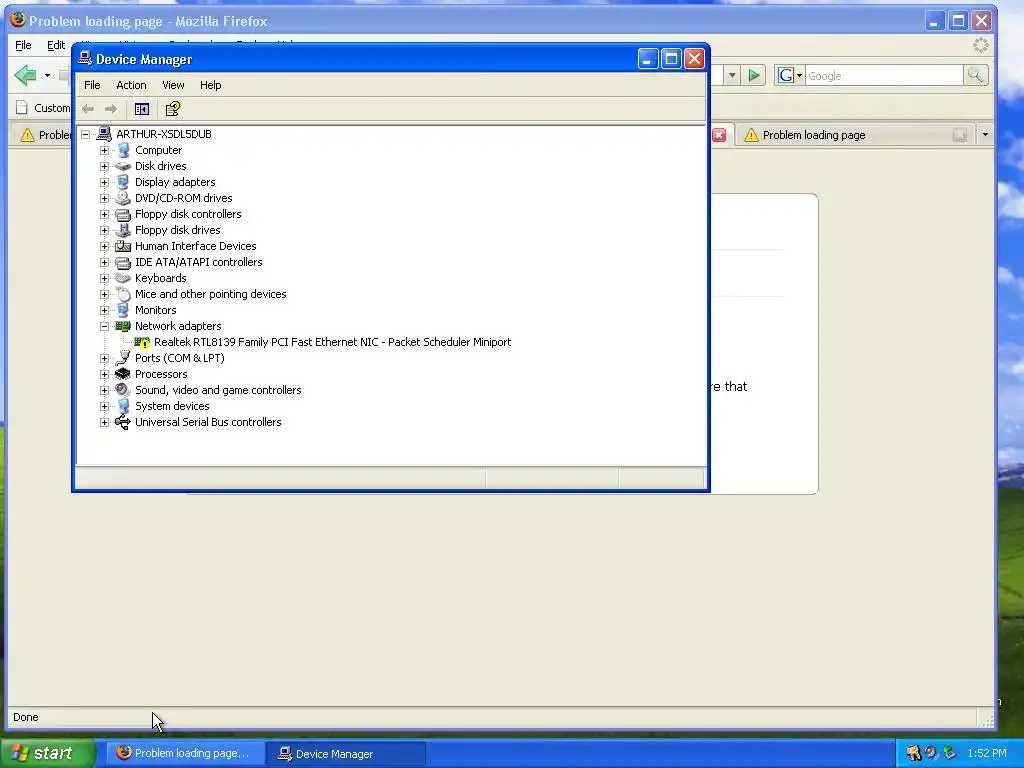This screenshot has height=768, width=1024.
Task: Switch to Firefox via taskbar button
Action: coord(185,753)
